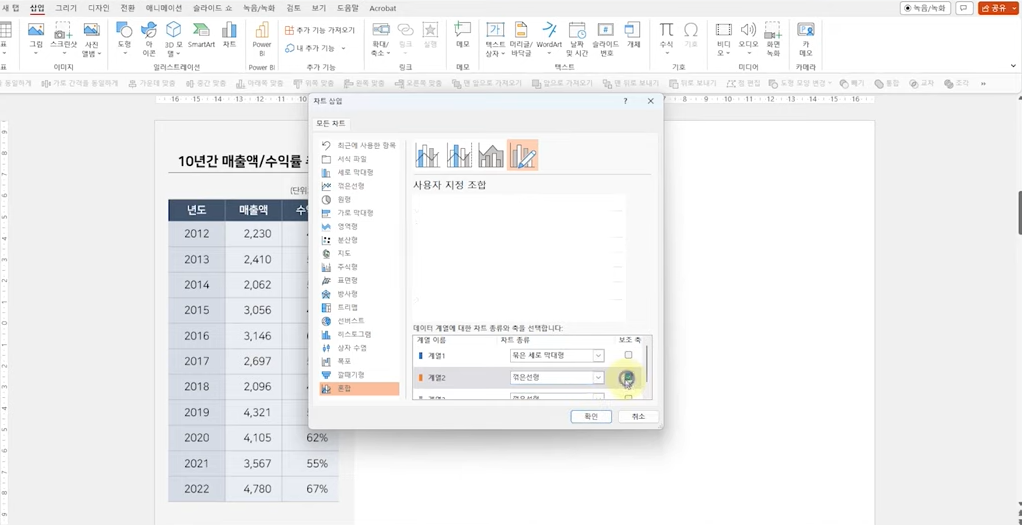Click the 화면 녹화 screen recording button
The height and width of the screenshot is (525, 1022).
(773, 38)
